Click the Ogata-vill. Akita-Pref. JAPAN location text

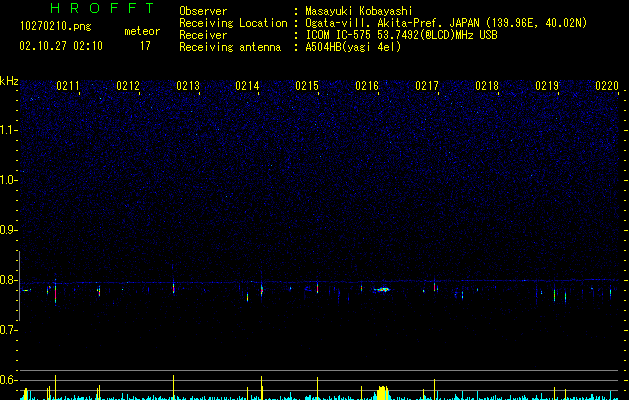click(446, 23)
